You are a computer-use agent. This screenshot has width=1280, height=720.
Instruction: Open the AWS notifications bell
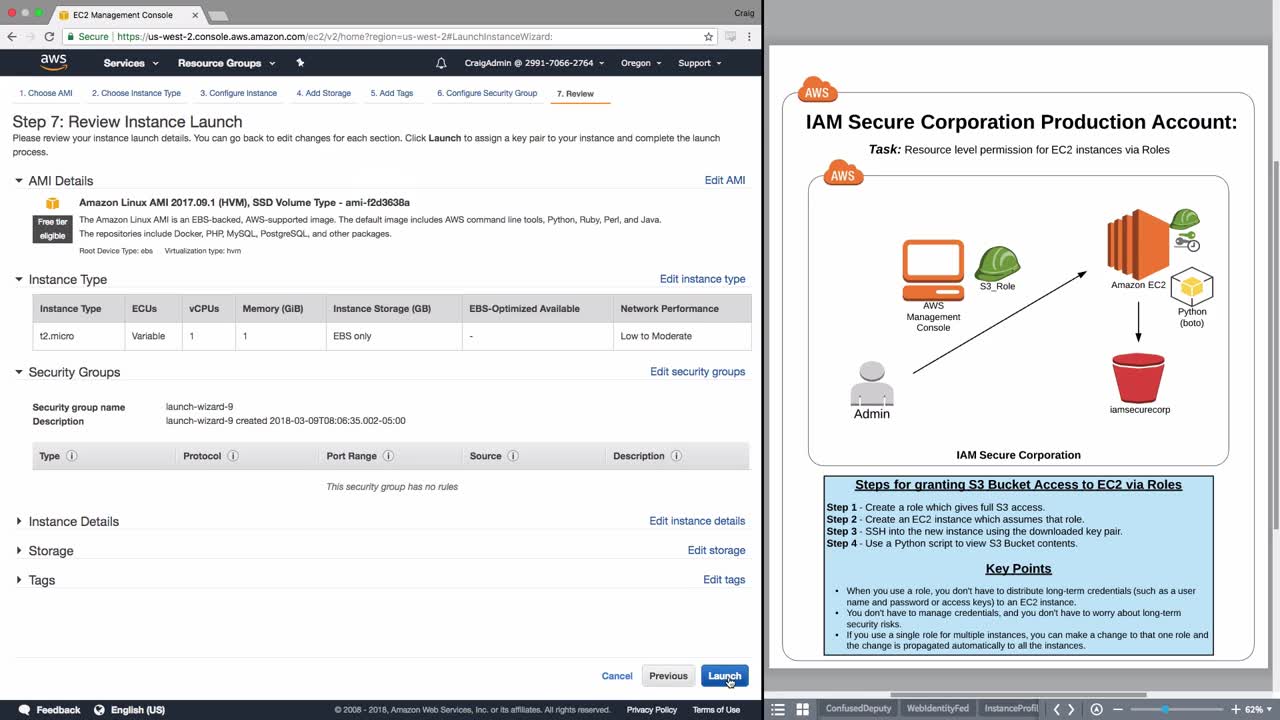(441, 63)
